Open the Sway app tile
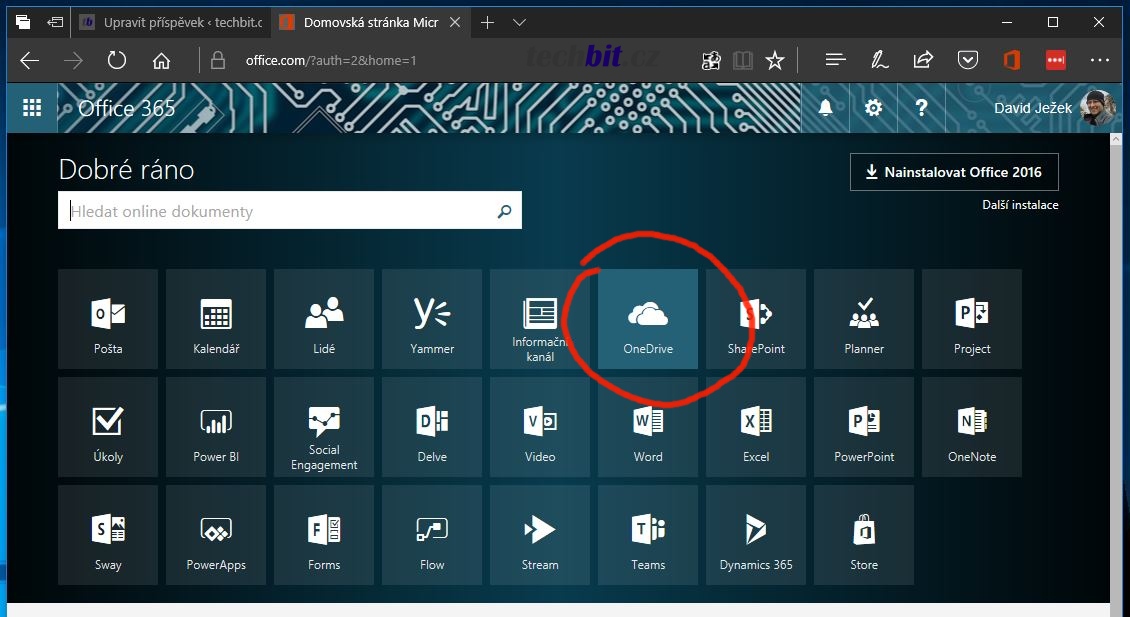1130x617 pixels. [108, 535]
